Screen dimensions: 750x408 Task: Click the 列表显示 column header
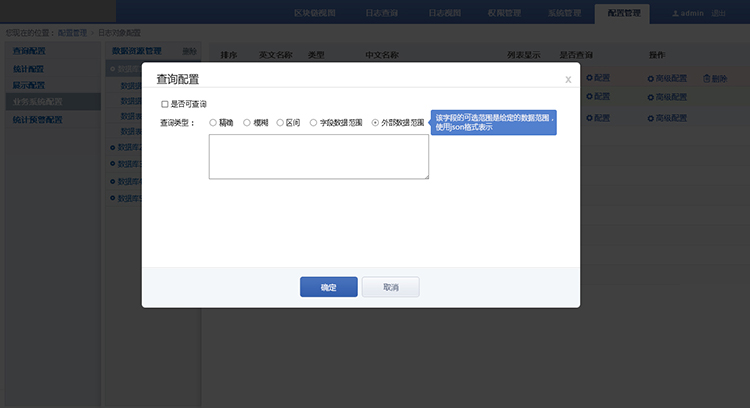tap(524, 55)
